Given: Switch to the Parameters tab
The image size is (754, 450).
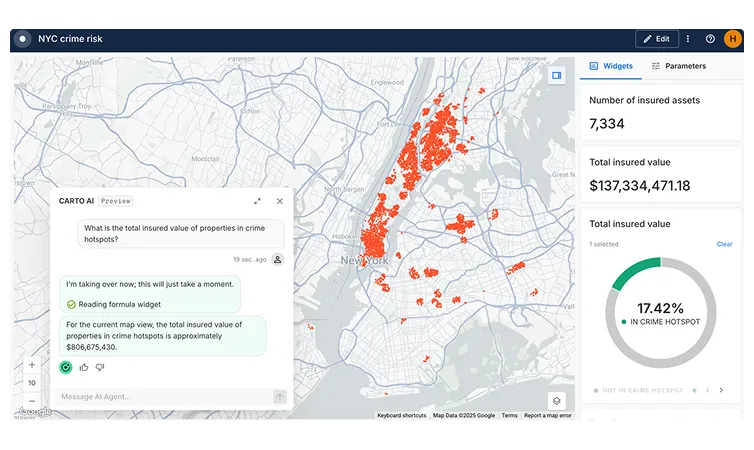Looking at the screenshot, I should point(679,66).
